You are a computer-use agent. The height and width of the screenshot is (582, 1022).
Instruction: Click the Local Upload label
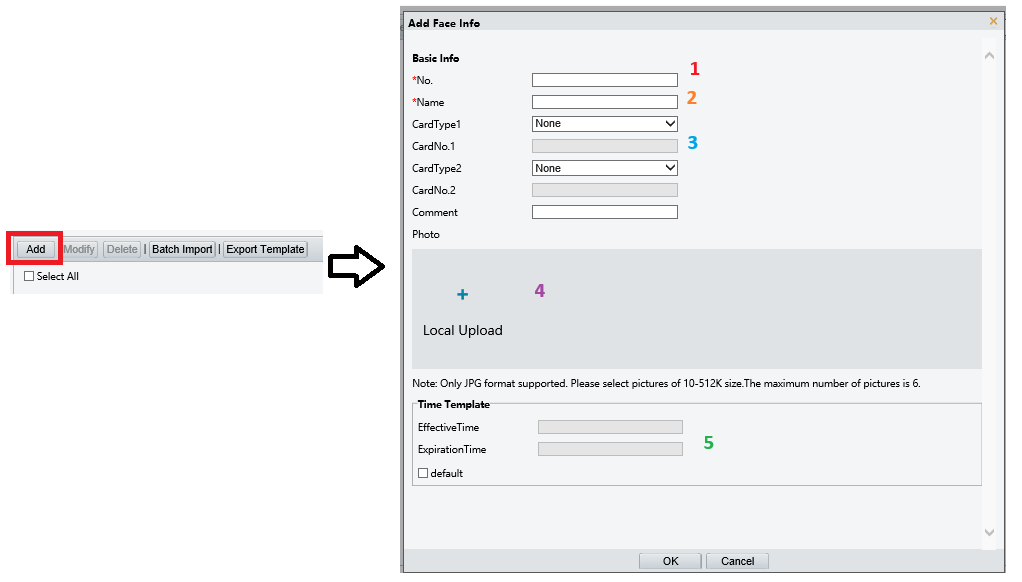pyautogui.click(x=462, y=330)
